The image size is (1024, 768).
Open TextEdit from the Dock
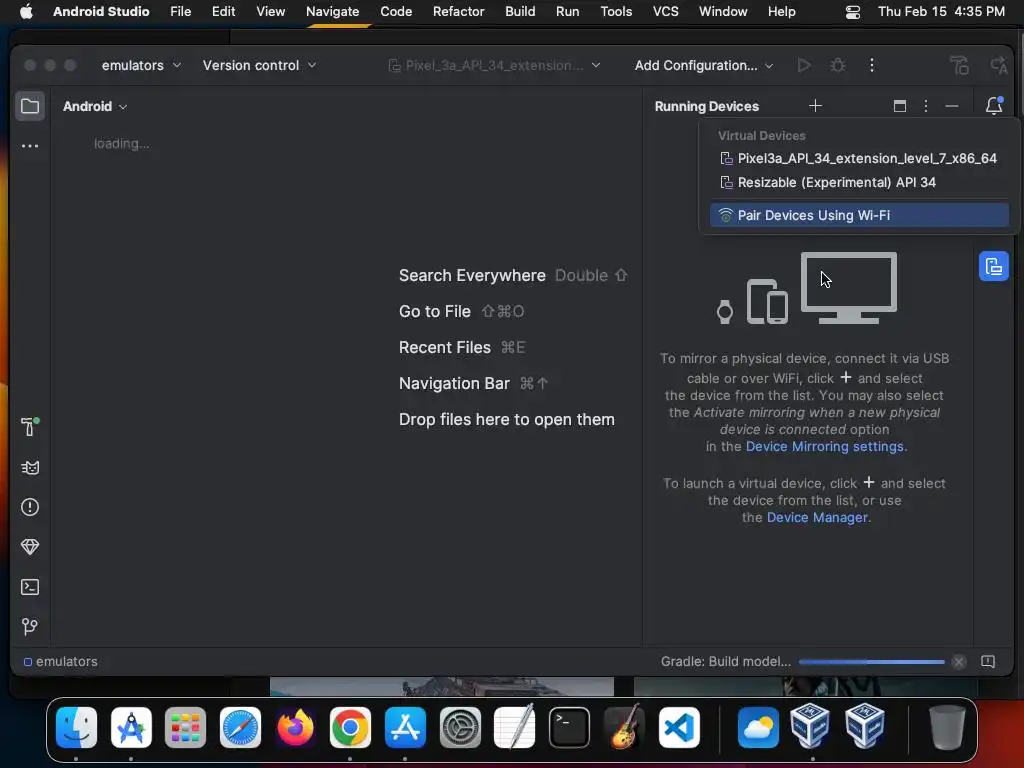point(515,728)
